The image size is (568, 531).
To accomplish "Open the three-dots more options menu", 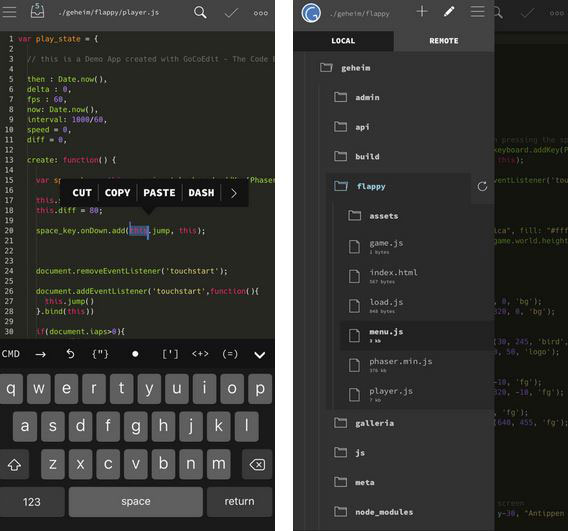I will pos(261,13).
